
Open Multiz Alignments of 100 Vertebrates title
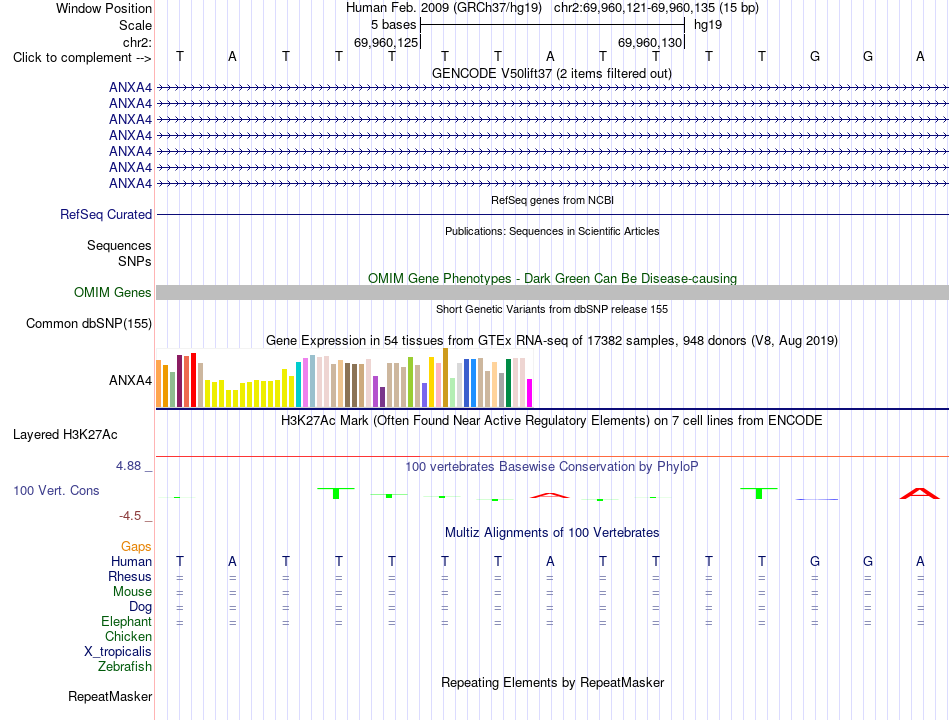(x=552, y=533)
